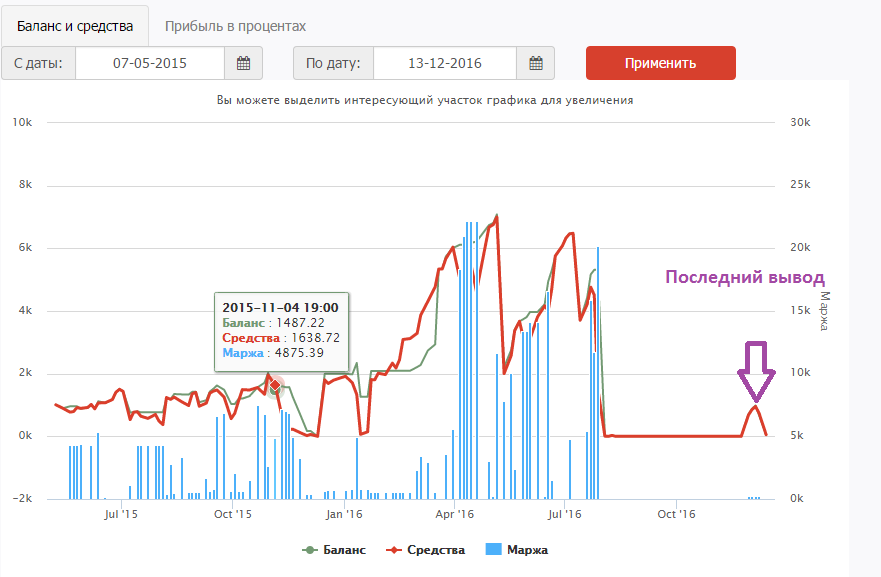Click the Oct '16 axis label

click(x=676, y=514)
